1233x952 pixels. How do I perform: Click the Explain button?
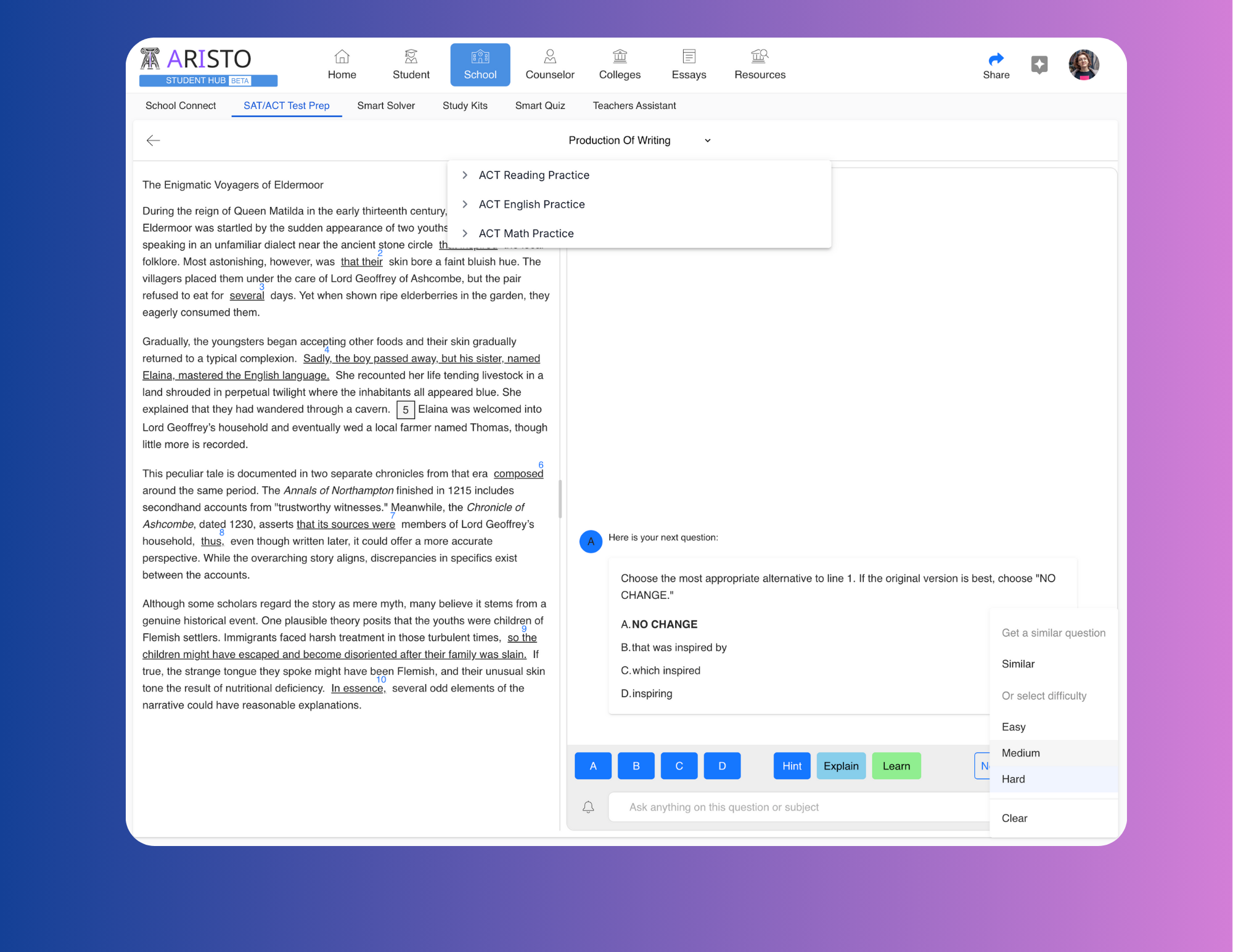tap(841, 766)
